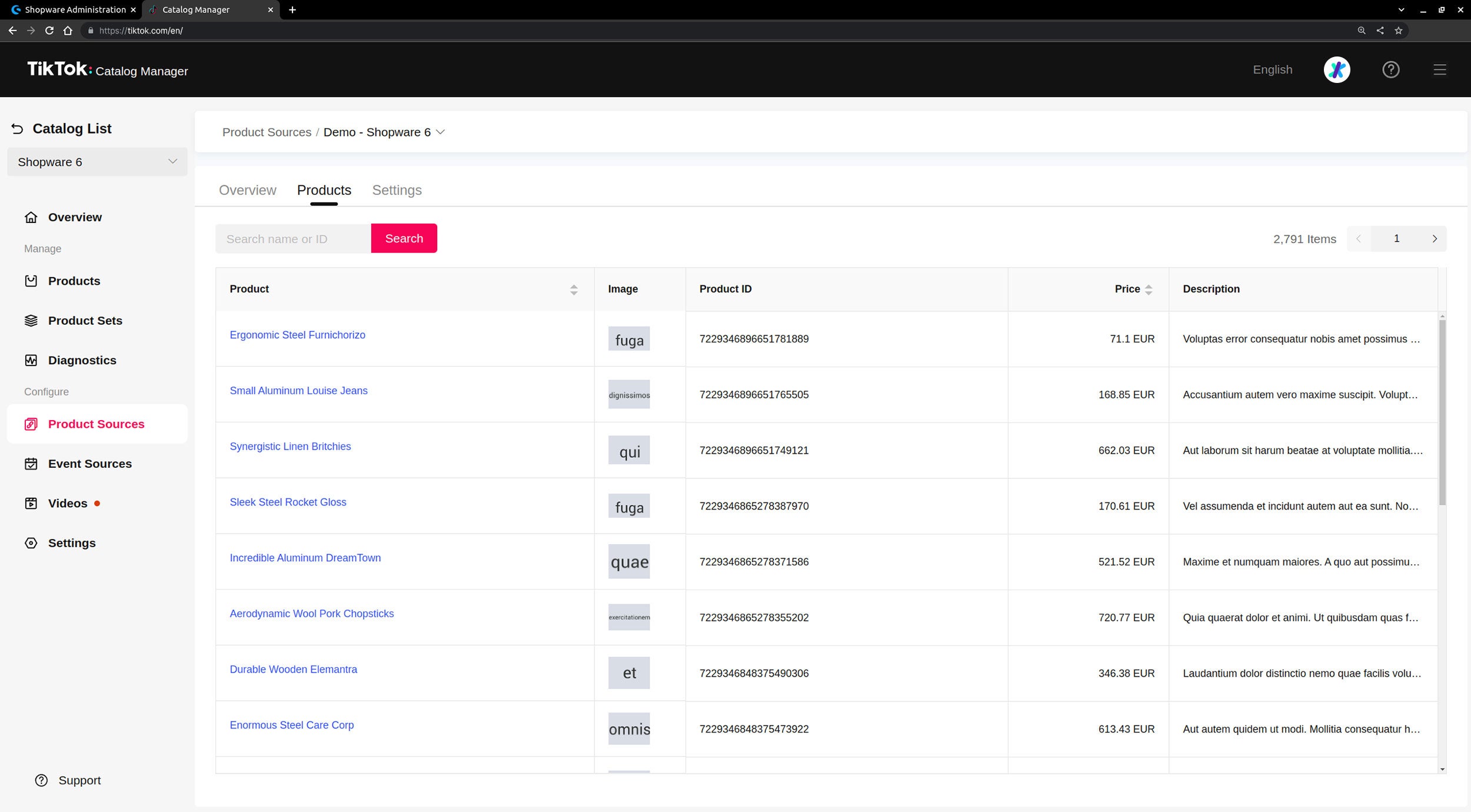Click the 'quae' product thumbnail
Image resolution: width=1471 pixels, height=812 pixels.
coord(629,561)
